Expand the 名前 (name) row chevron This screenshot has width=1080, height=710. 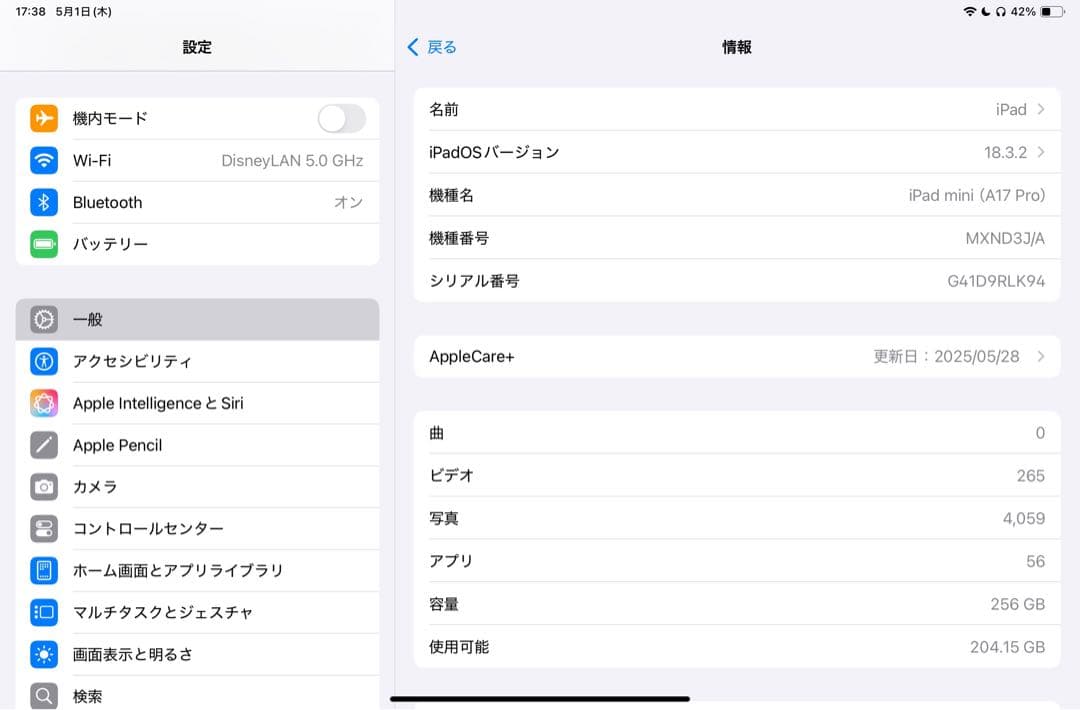pyautogui.click(x=1043, y=109)
